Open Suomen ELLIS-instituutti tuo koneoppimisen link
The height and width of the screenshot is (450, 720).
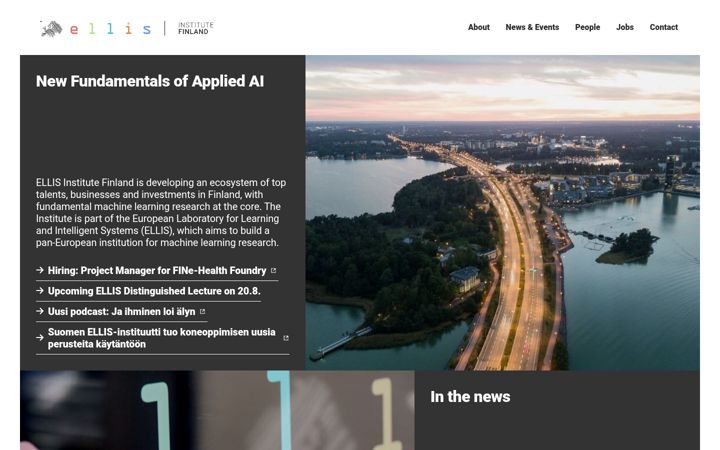tap(162, 338)
